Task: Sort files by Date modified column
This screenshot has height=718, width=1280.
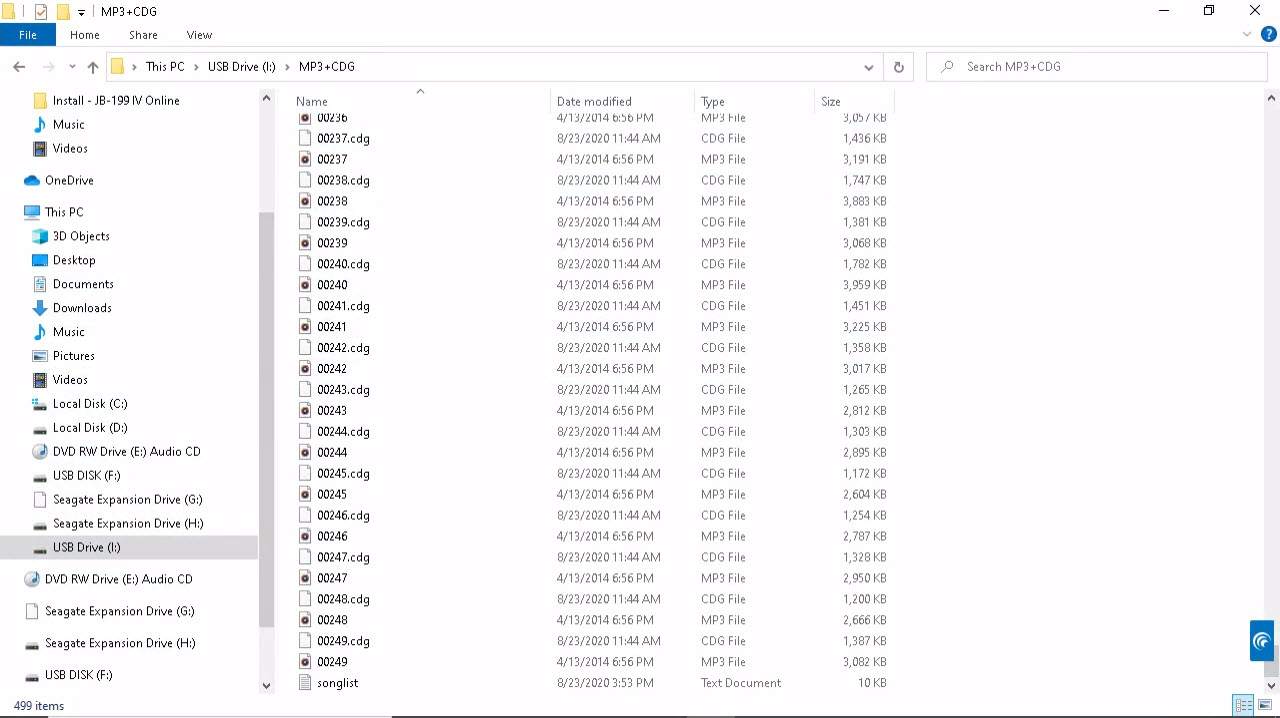Action: coord(594,102)
